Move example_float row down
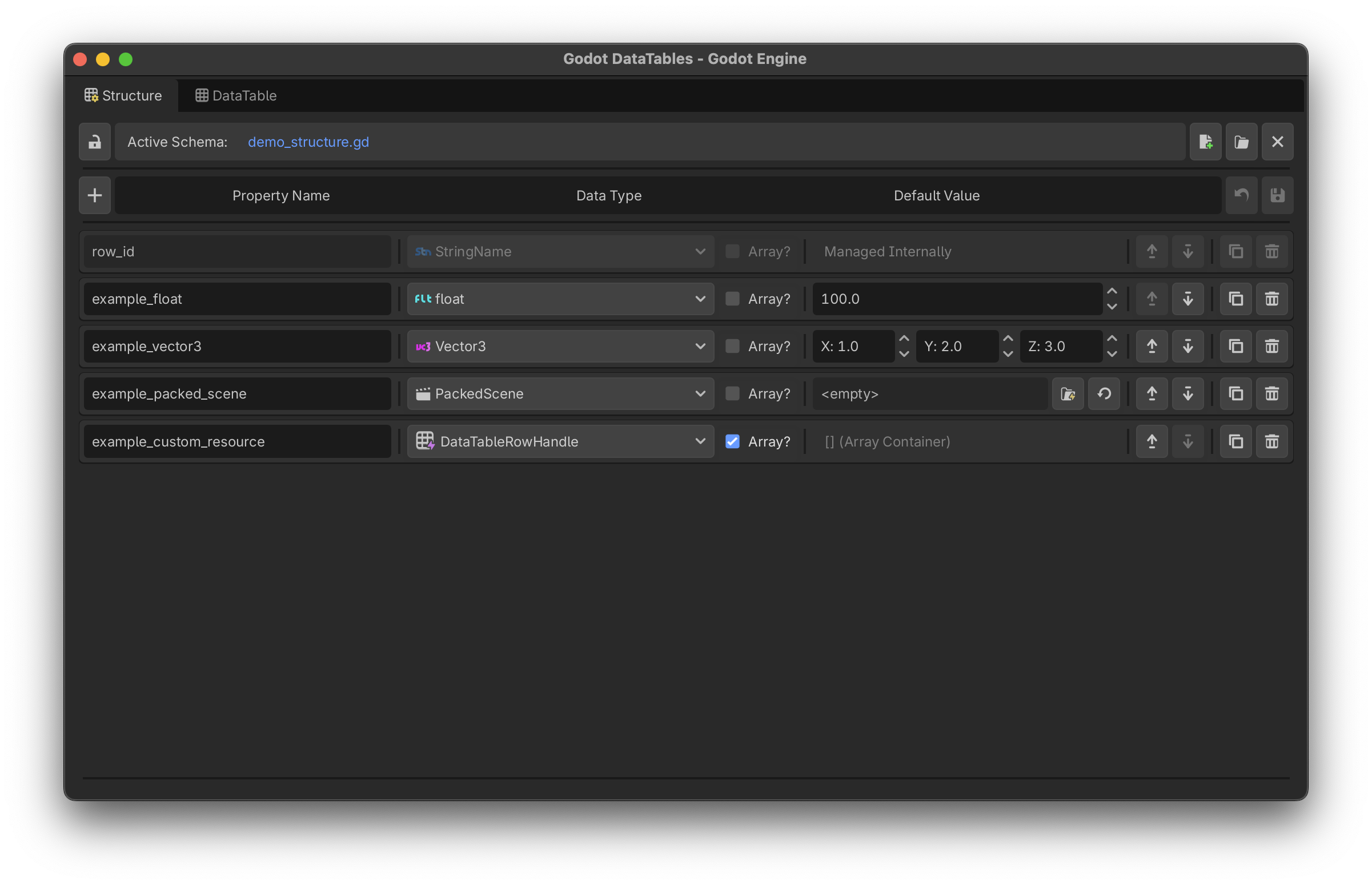 (x=1188, y=299)
